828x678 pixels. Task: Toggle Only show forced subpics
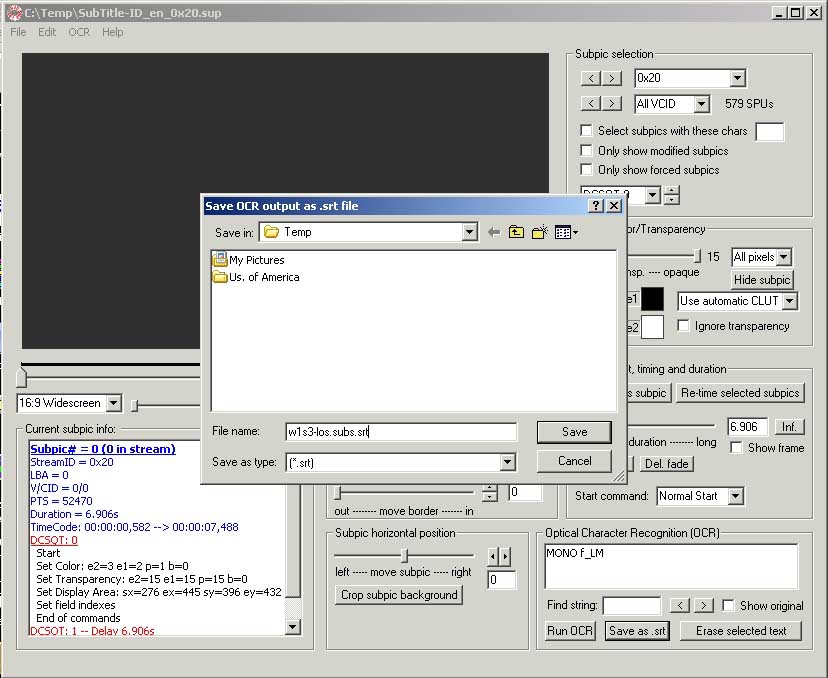click(x=586, y=169)
